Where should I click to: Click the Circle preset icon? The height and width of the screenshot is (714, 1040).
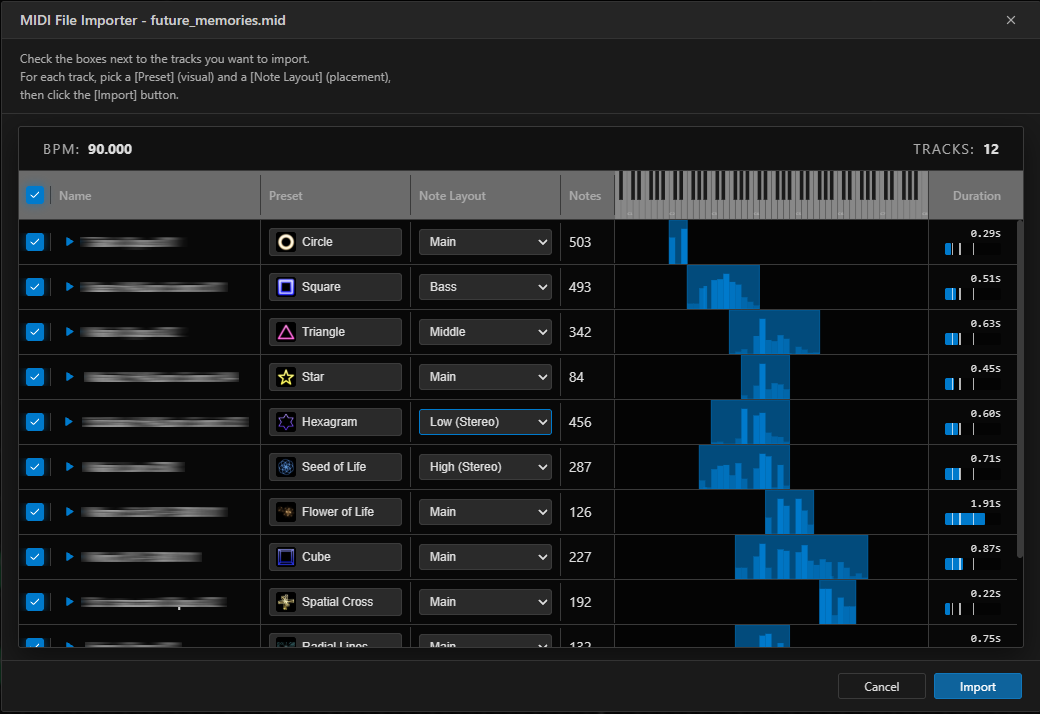click(x=286, y=242)
